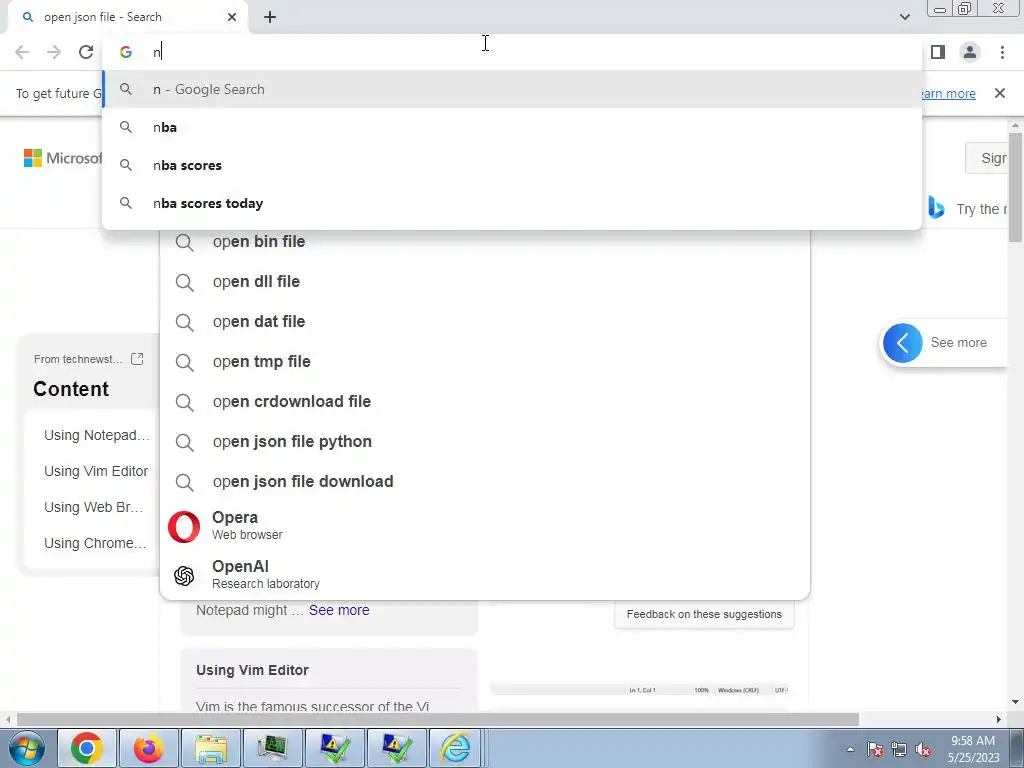The height and width of the screenshot is (768, 1024).
Task: Click the Google icon in the address bar
Action: pyautogui.click(x=125, y=52)
